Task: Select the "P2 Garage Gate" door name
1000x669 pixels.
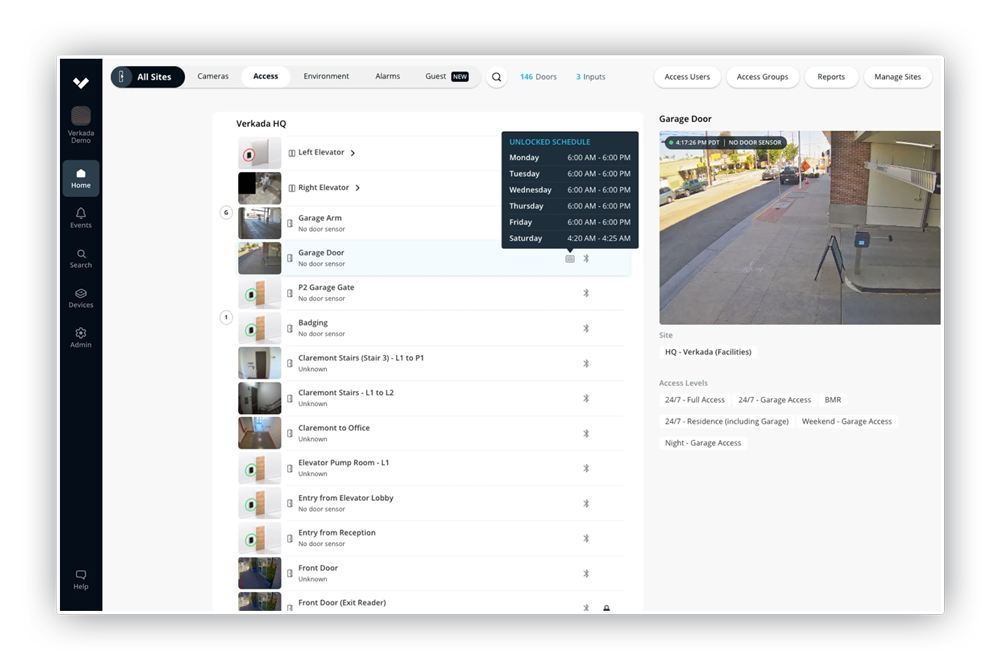Action: pyautogui.click(x=326, y=288)
